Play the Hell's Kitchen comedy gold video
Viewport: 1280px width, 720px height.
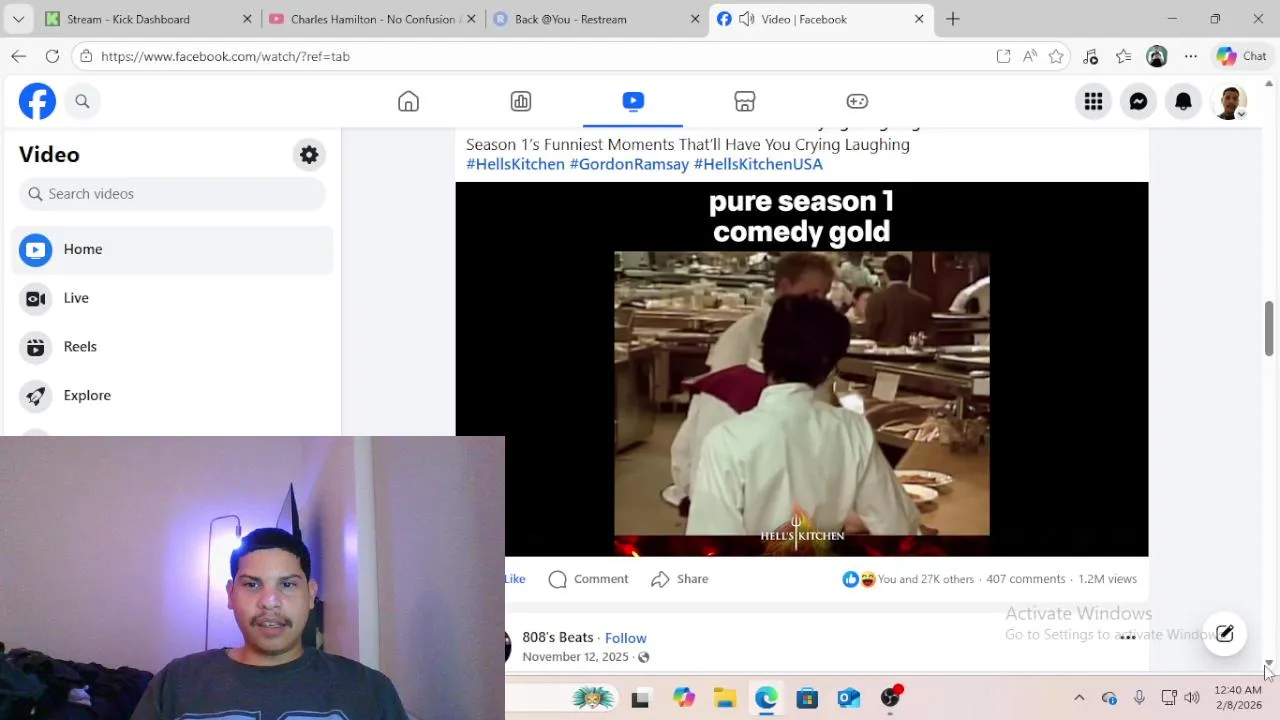[x=801, y=369]
